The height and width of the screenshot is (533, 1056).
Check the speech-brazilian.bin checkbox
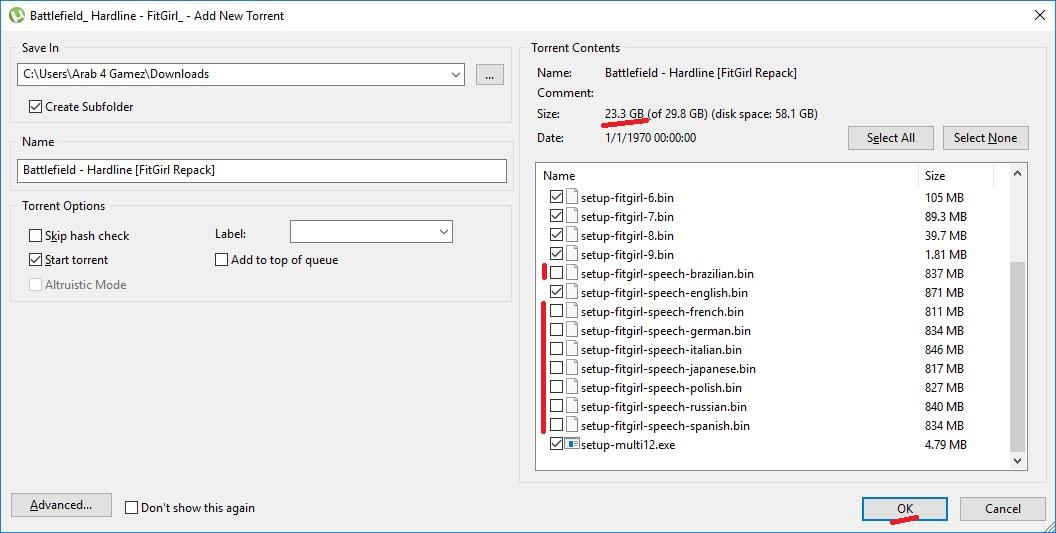point(556,273)
